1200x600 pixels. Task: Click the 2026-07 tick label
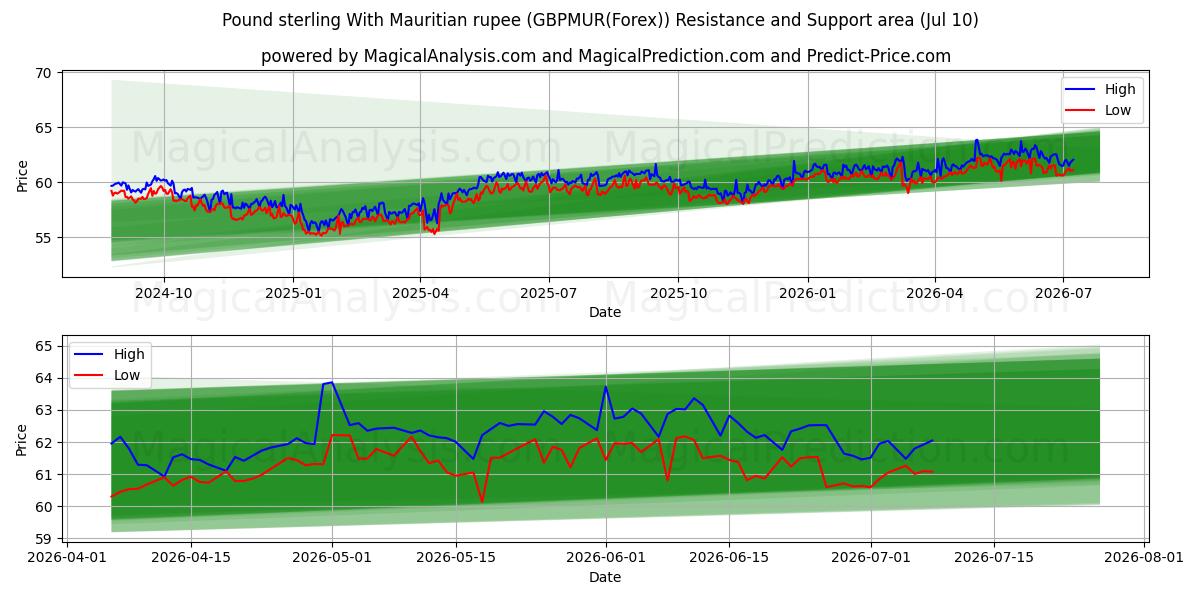click(1063, 294)
